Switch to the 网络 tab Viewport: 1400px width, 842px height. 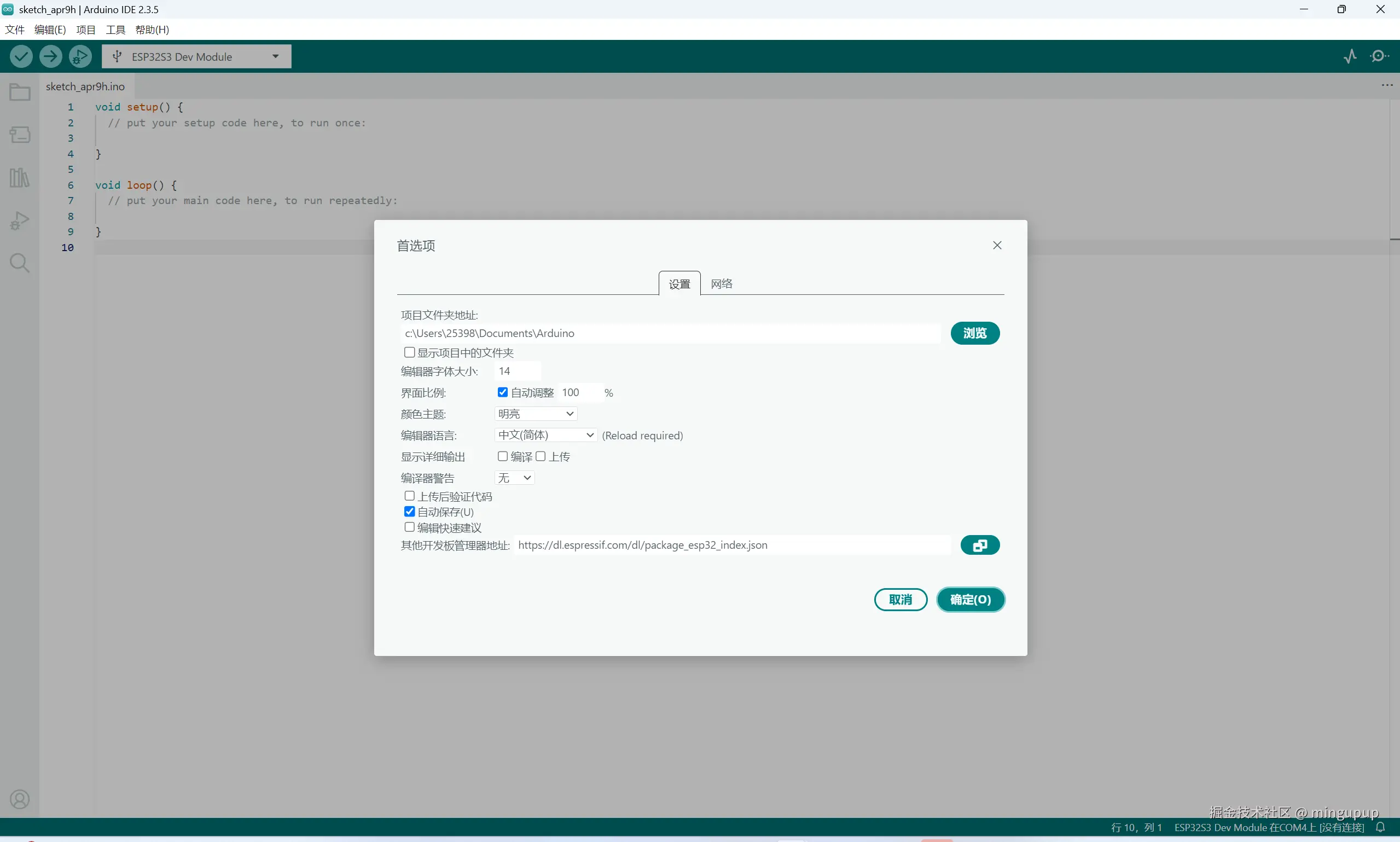722,284
